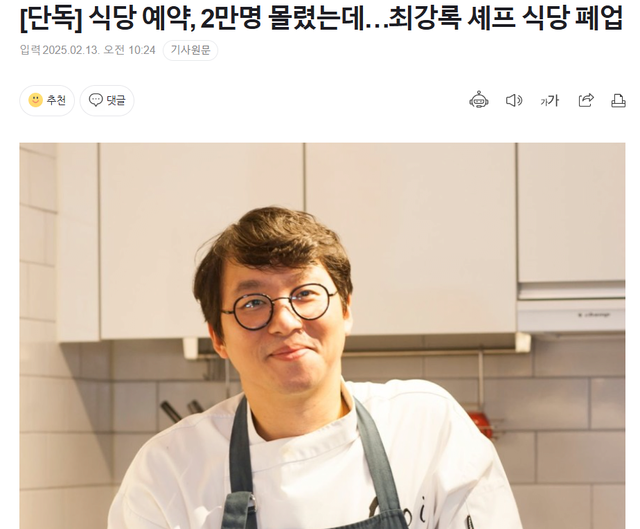The width and height of the screenshot is (640, 529).
Task: Select the headline text 식당 예약, 2만명 몰렸는데
Action: click(231, 19)
